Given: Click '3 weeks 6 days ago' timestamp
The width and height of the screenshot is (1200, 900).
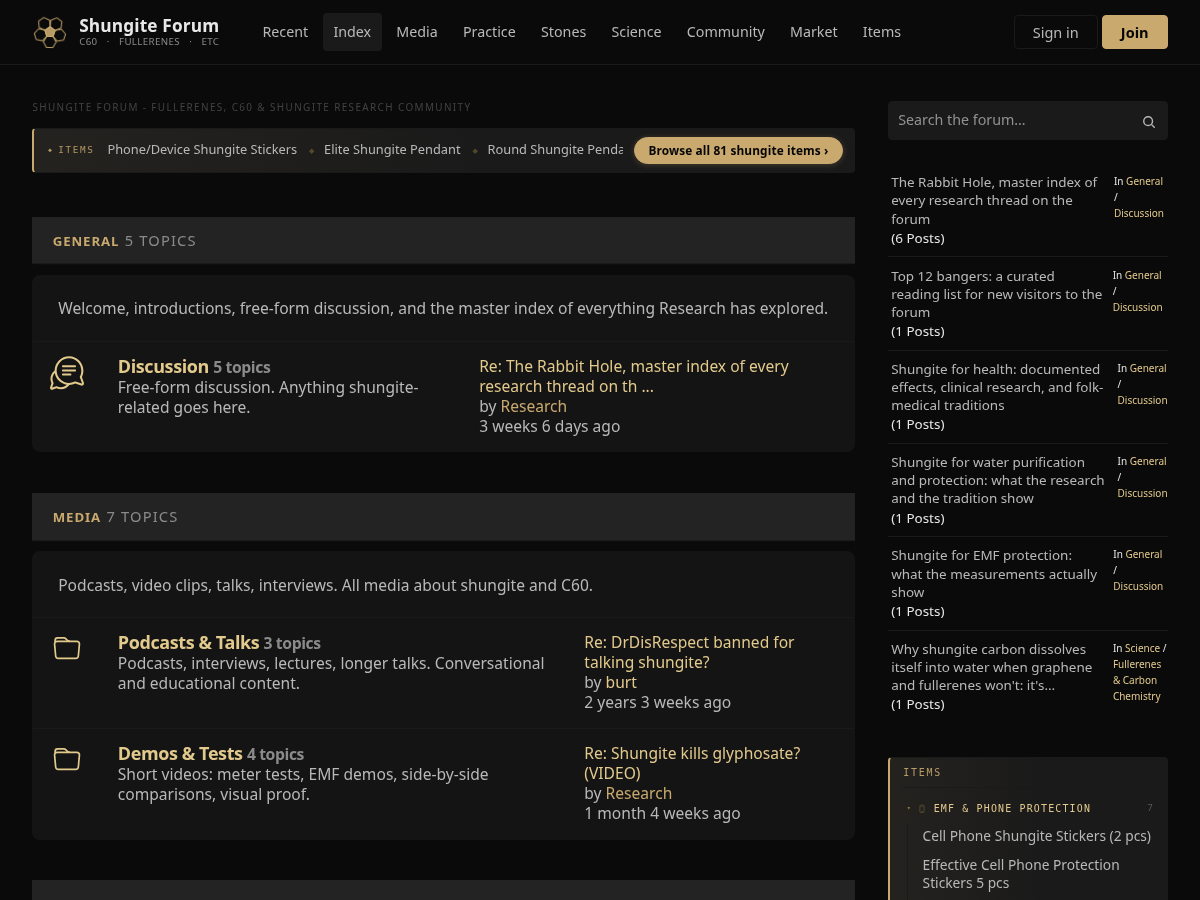Looking at the screenshot, I should point(549,426).
